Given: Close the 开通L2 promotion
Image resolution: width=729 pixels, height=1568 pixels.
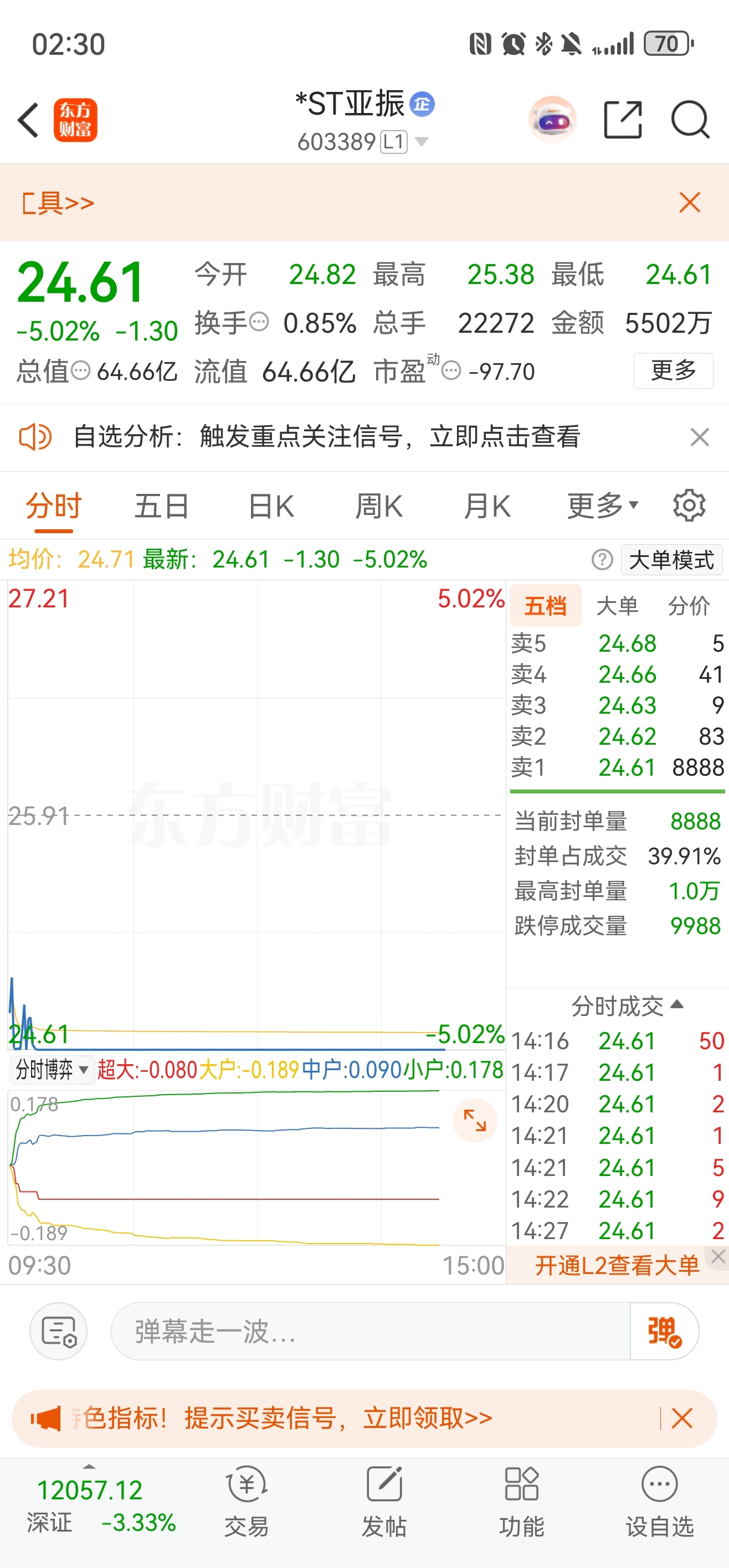Looking at the screenshot, I should point(718,1256).
